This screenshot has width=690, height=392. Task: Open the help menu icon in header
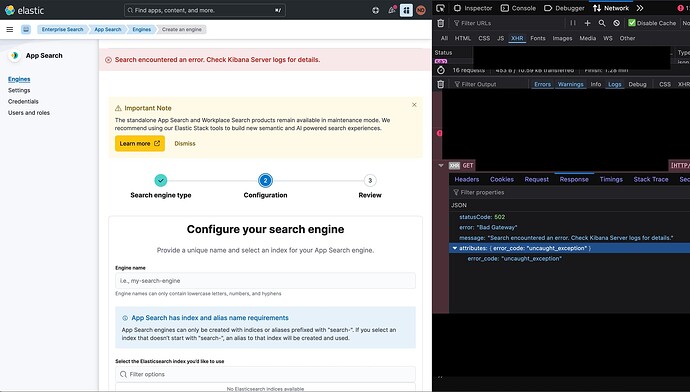(375, 10)
